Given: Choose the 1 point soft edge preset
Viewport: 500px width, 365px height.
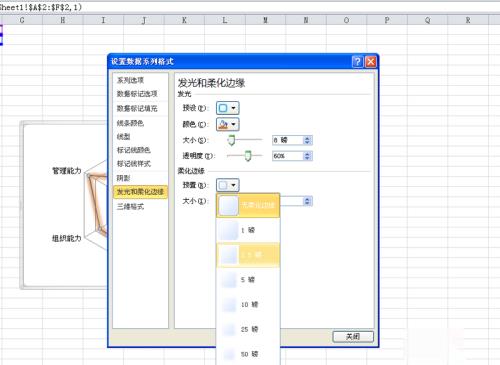Looking at the screenshot, I should point(248,230).
